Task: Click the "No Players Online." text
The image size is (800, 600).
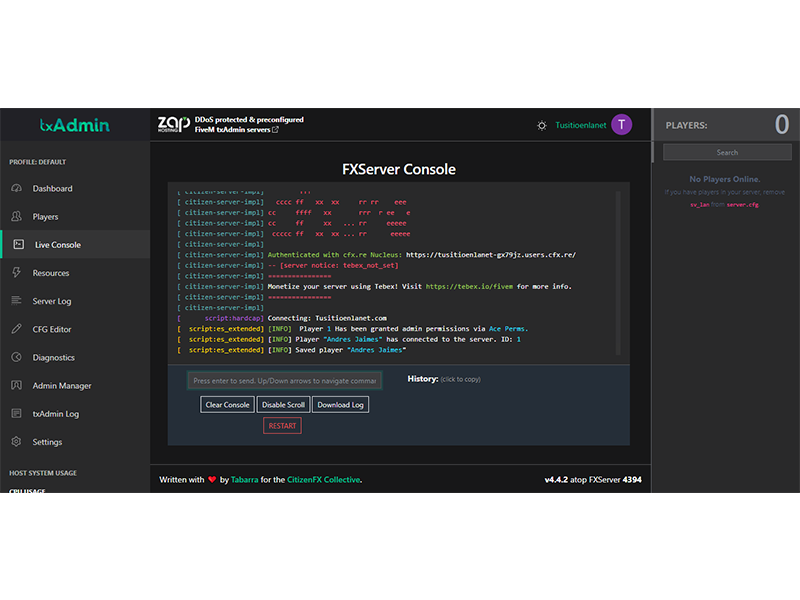Action: pyautogui.click(x=724, y=179)
